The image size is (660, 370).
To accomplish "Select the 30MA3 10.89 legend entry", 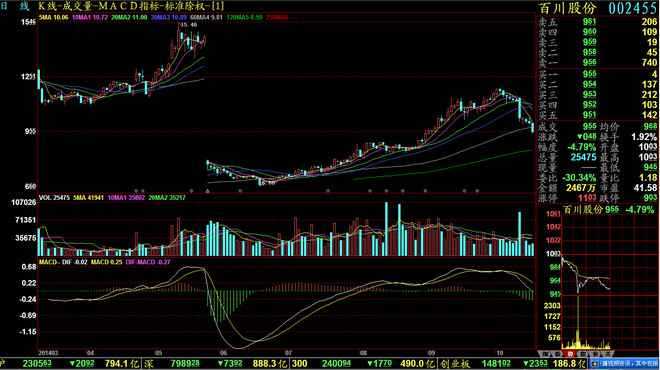I will 168,18.
